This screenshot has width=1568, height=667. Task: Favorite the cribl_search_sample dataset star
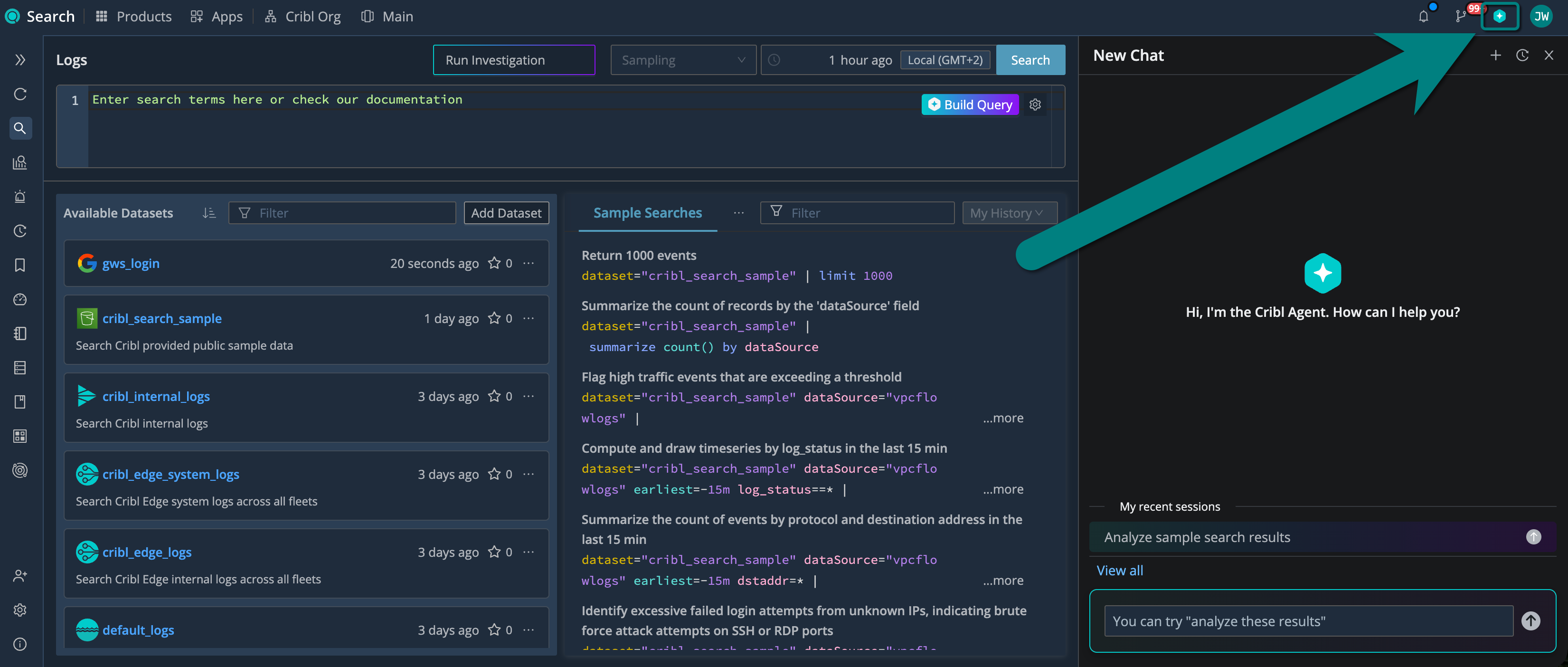(494, 319)
